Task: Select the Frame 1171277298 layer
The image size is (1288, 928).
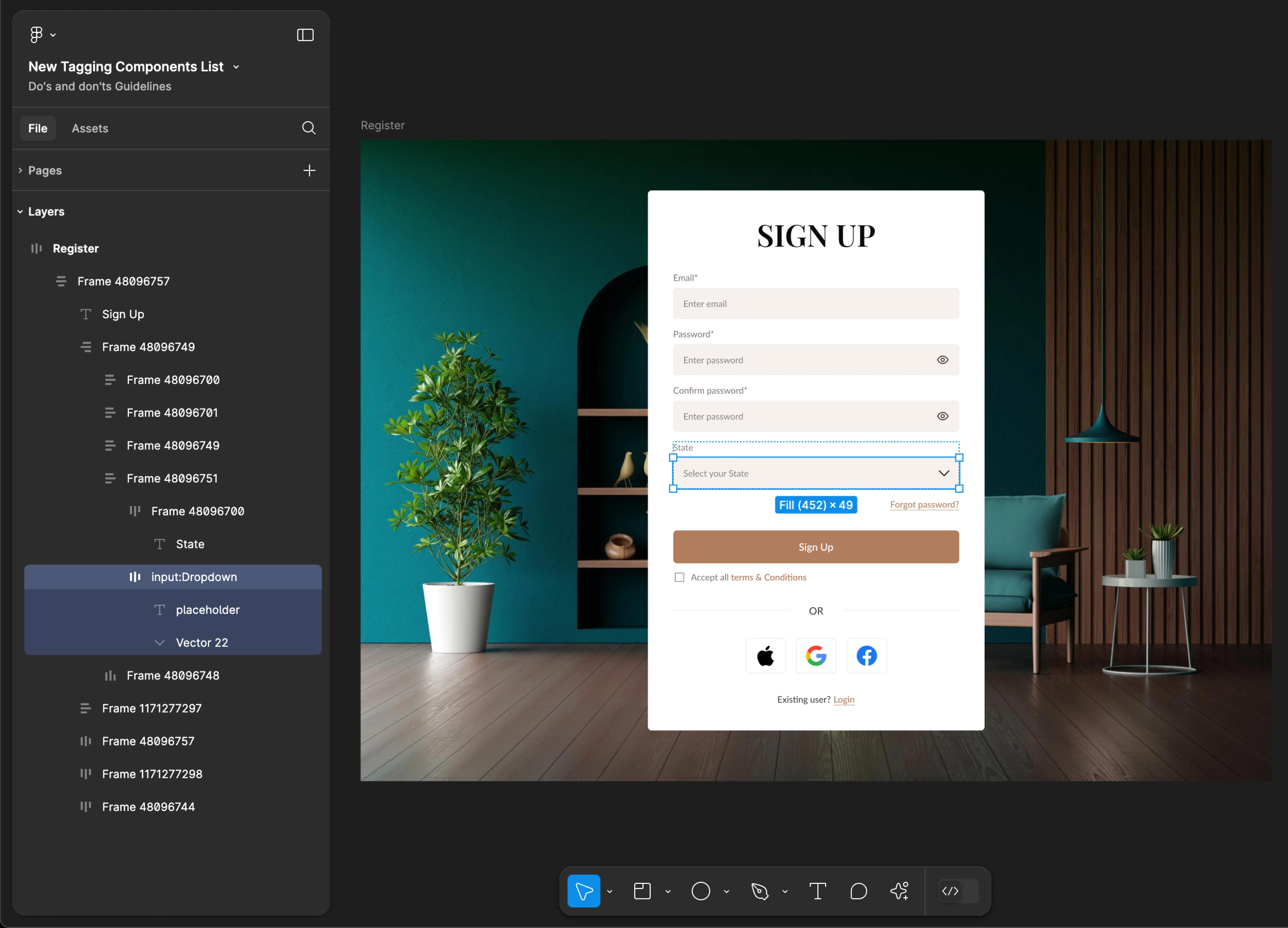Action: pos(173,774)
